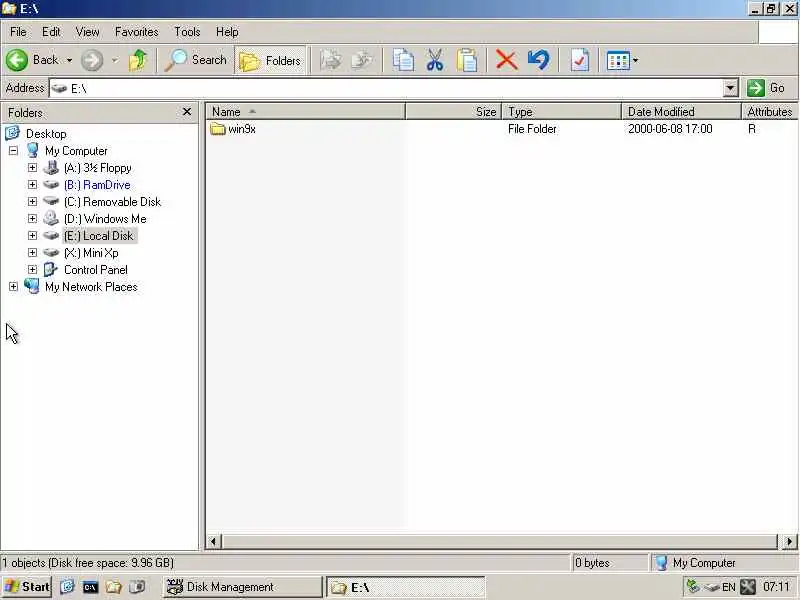Click the explorer folder quick launch icon
800x600 pixels.
pyautogui.click(x=113, y=587)
